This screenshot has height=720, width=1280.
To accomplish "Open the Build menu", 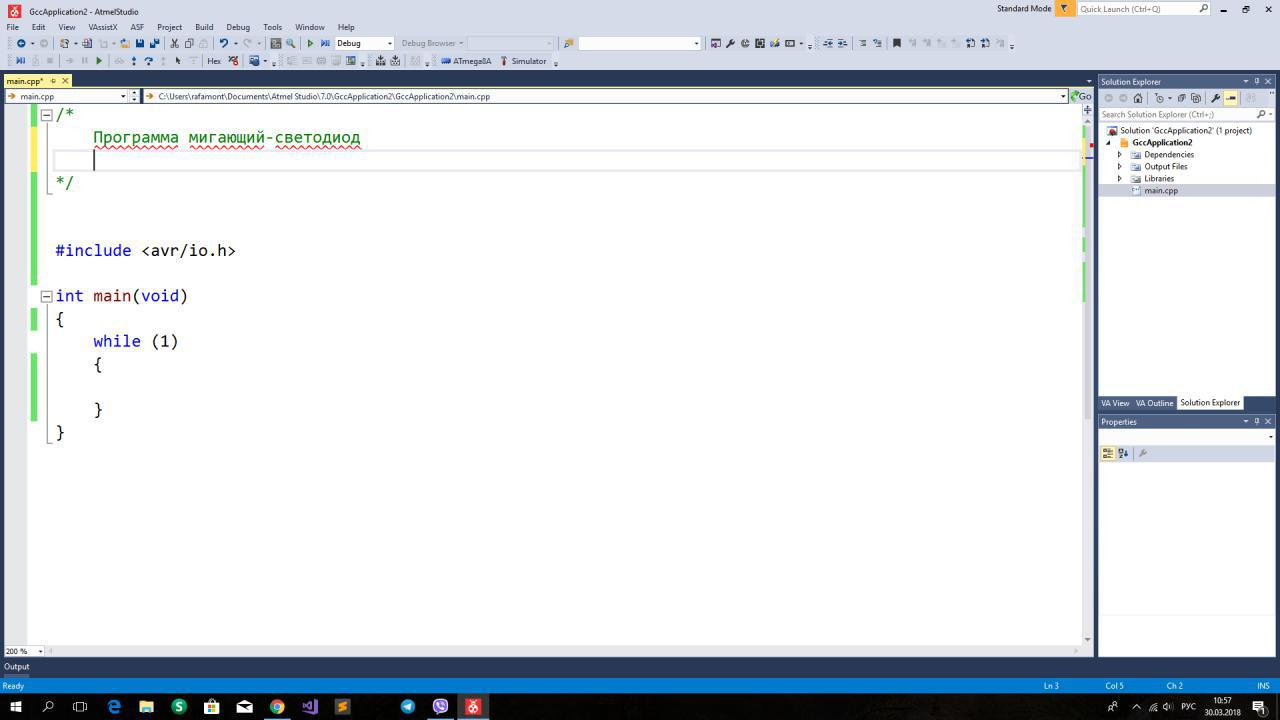I will [204, 27].
